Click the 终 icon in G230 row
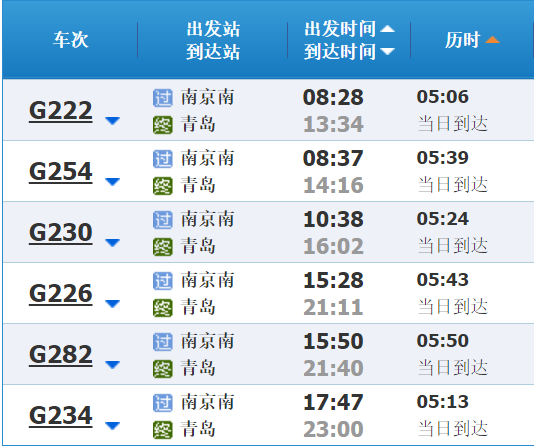The image size is (534, 447). 162,247
